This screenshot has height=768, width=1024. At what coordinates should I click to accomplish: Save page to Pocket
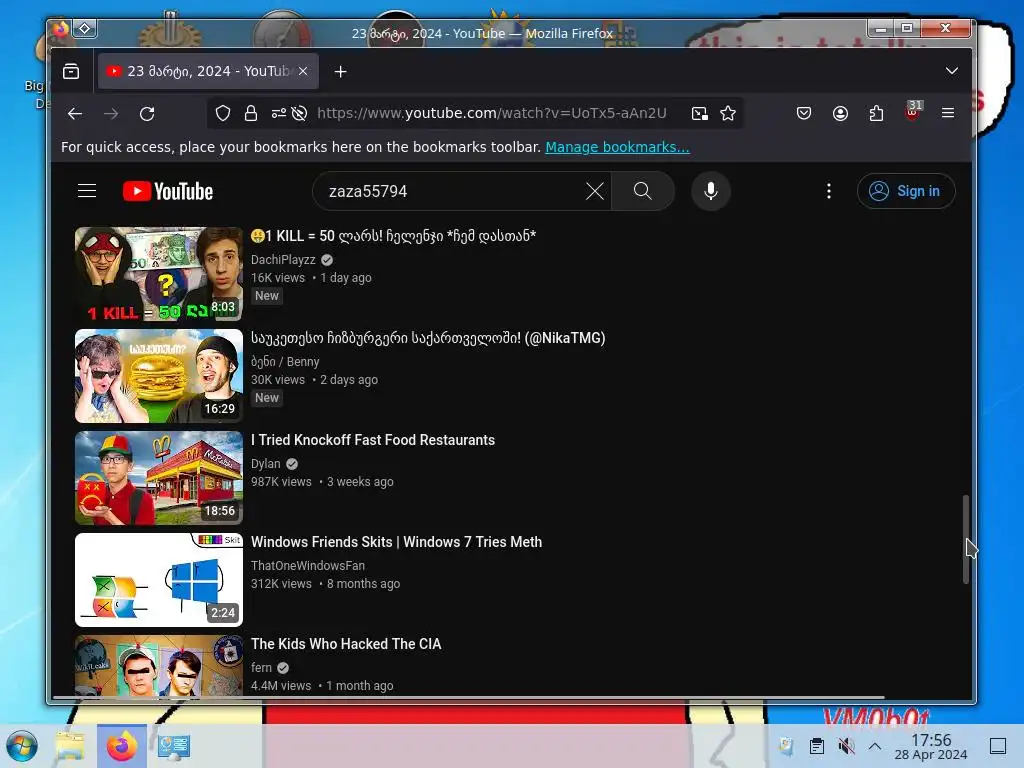pos(804,114)
